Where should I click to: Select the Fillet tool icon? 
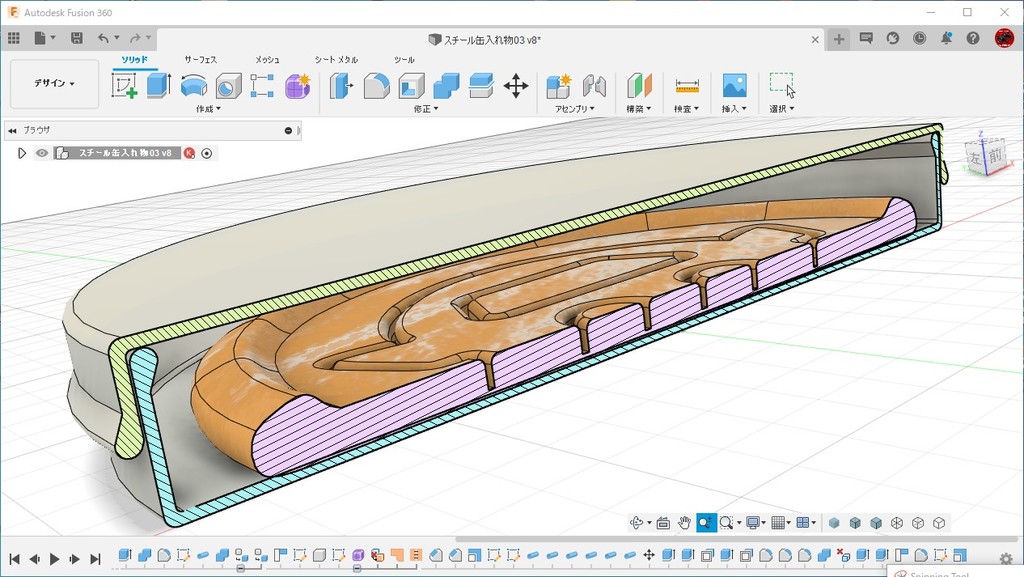pyautogui.click(x=376, y=86)
